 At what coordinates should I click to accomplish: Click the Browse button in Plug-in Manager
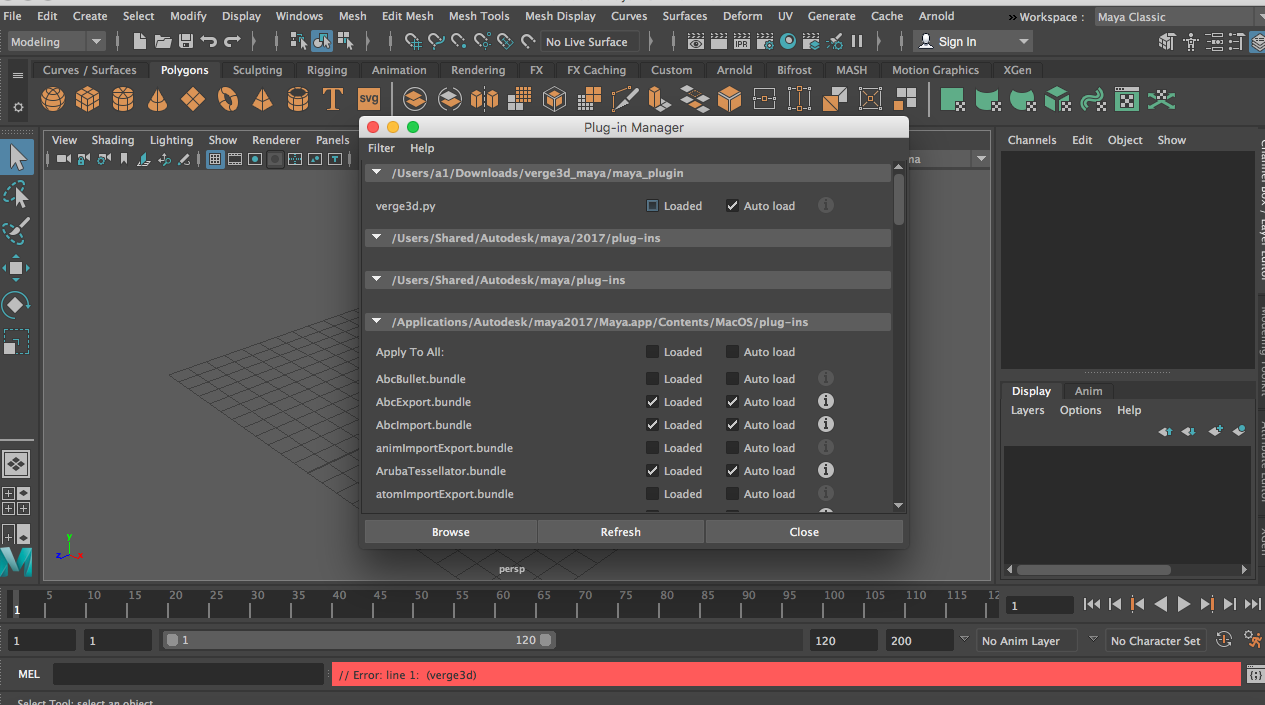(x=450, y=532)
